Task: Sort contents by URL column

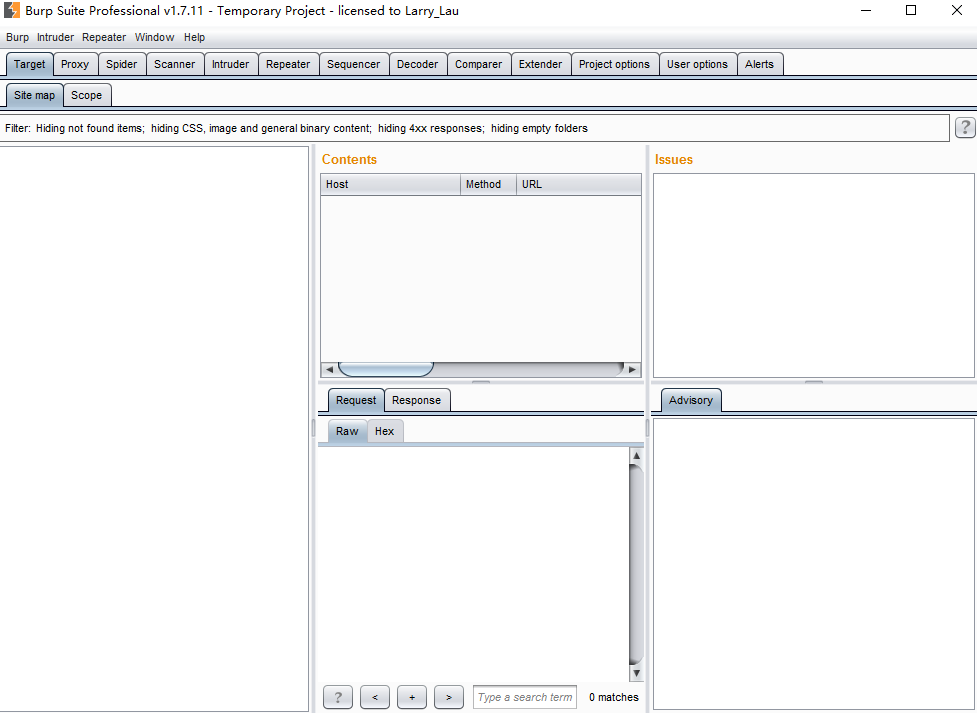Action: coord(579,184)
